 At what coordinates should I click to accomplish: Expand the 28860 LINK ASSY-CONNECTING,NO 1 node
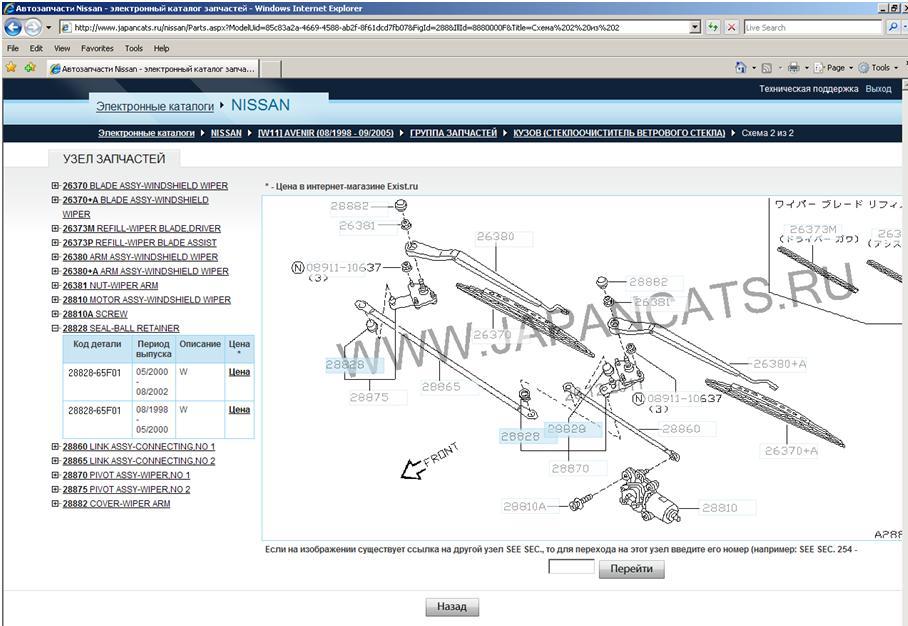click(55, 446)
